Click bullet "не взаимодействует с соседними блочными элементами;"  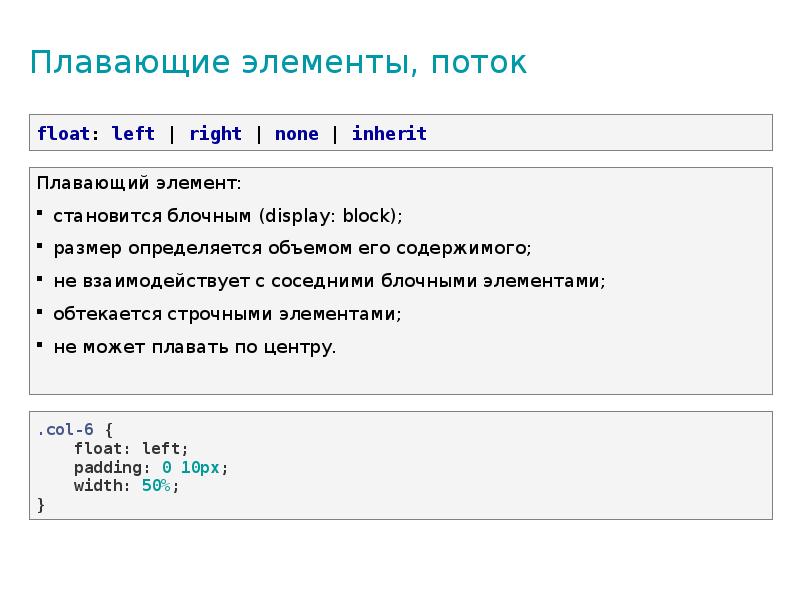coord(329,281)
